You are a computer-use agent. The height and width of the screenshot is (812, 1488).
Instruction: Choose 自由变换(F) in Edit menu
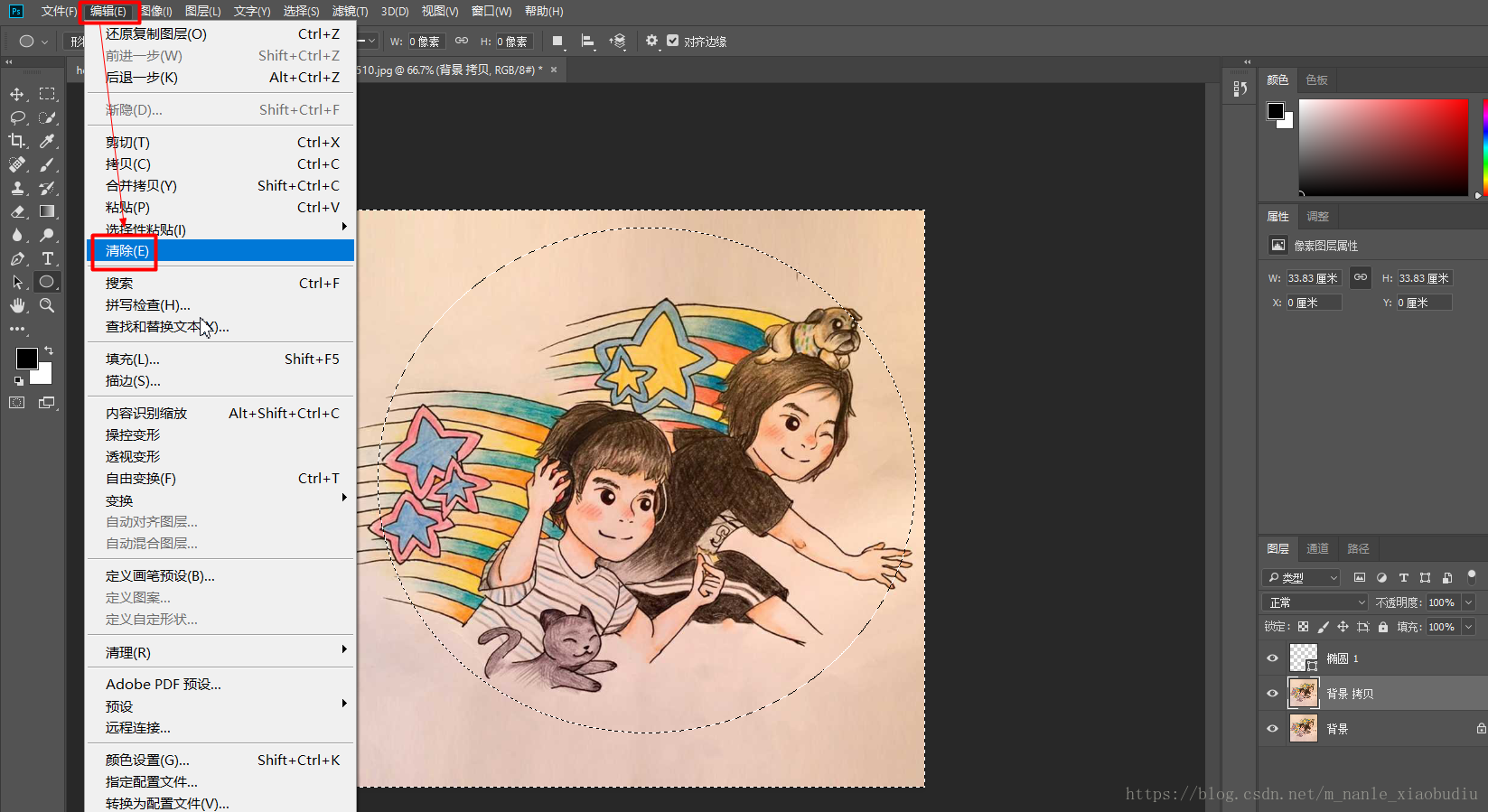220,478
